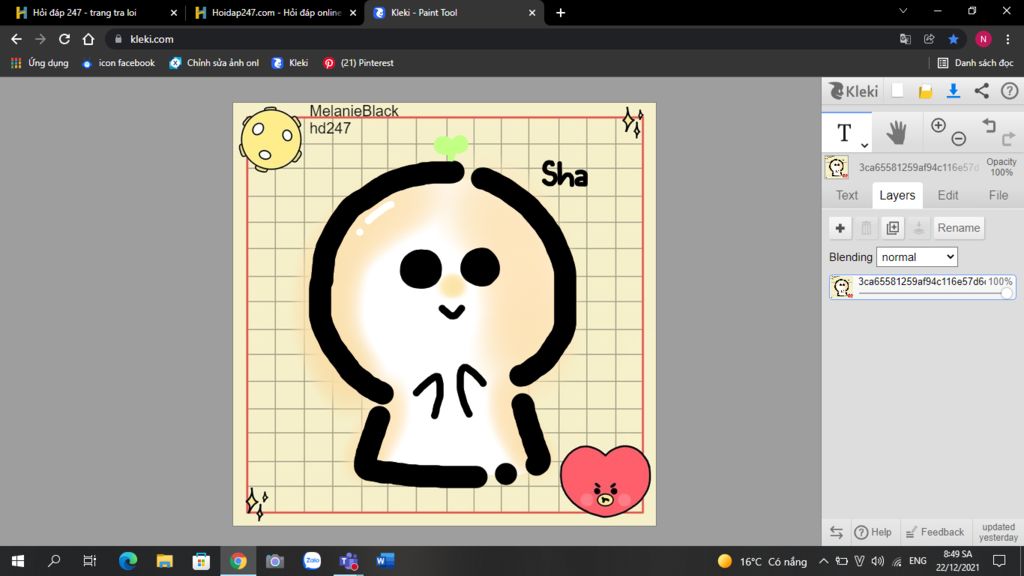Click the 'updated yesterday' note

pos(999,532)
